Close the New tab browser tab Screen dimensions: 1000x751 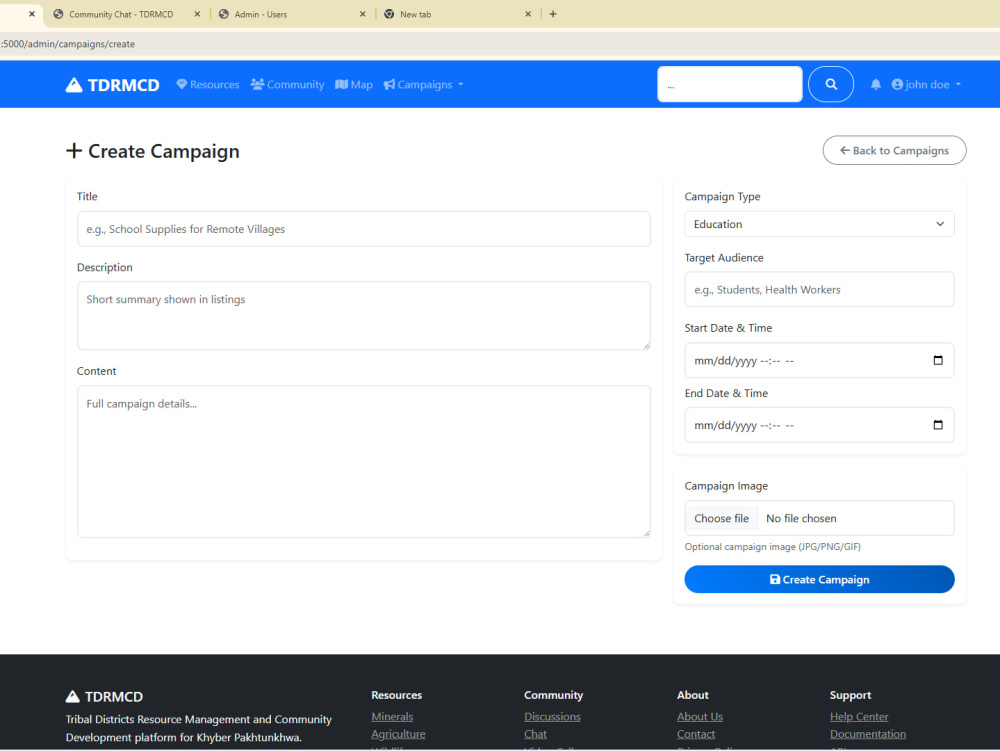click(x=528, y=14)
